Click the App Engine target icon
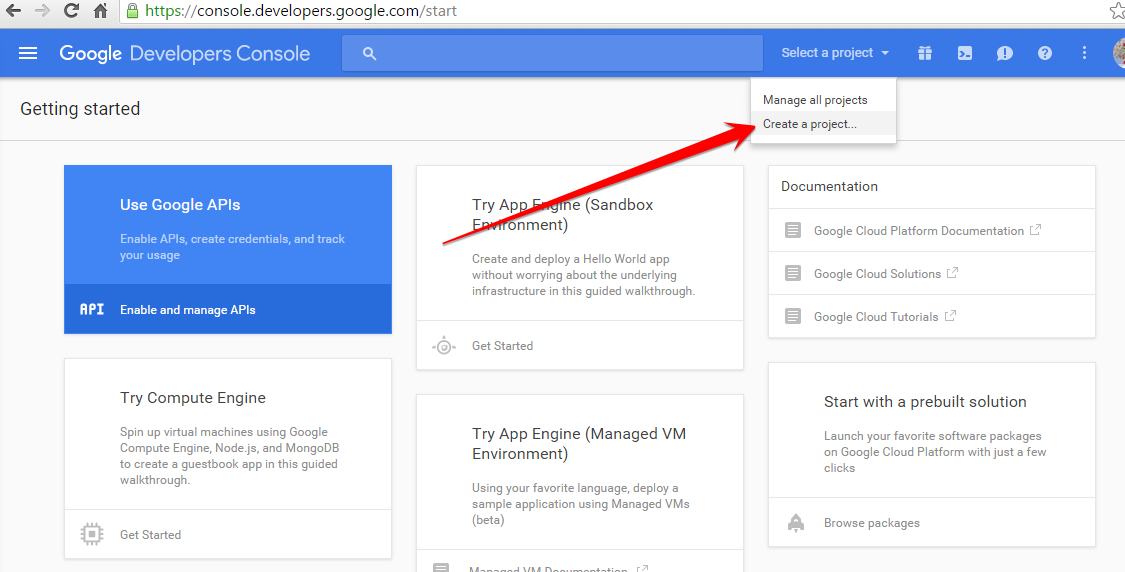The image size is (1125, 572). (444, 347)
